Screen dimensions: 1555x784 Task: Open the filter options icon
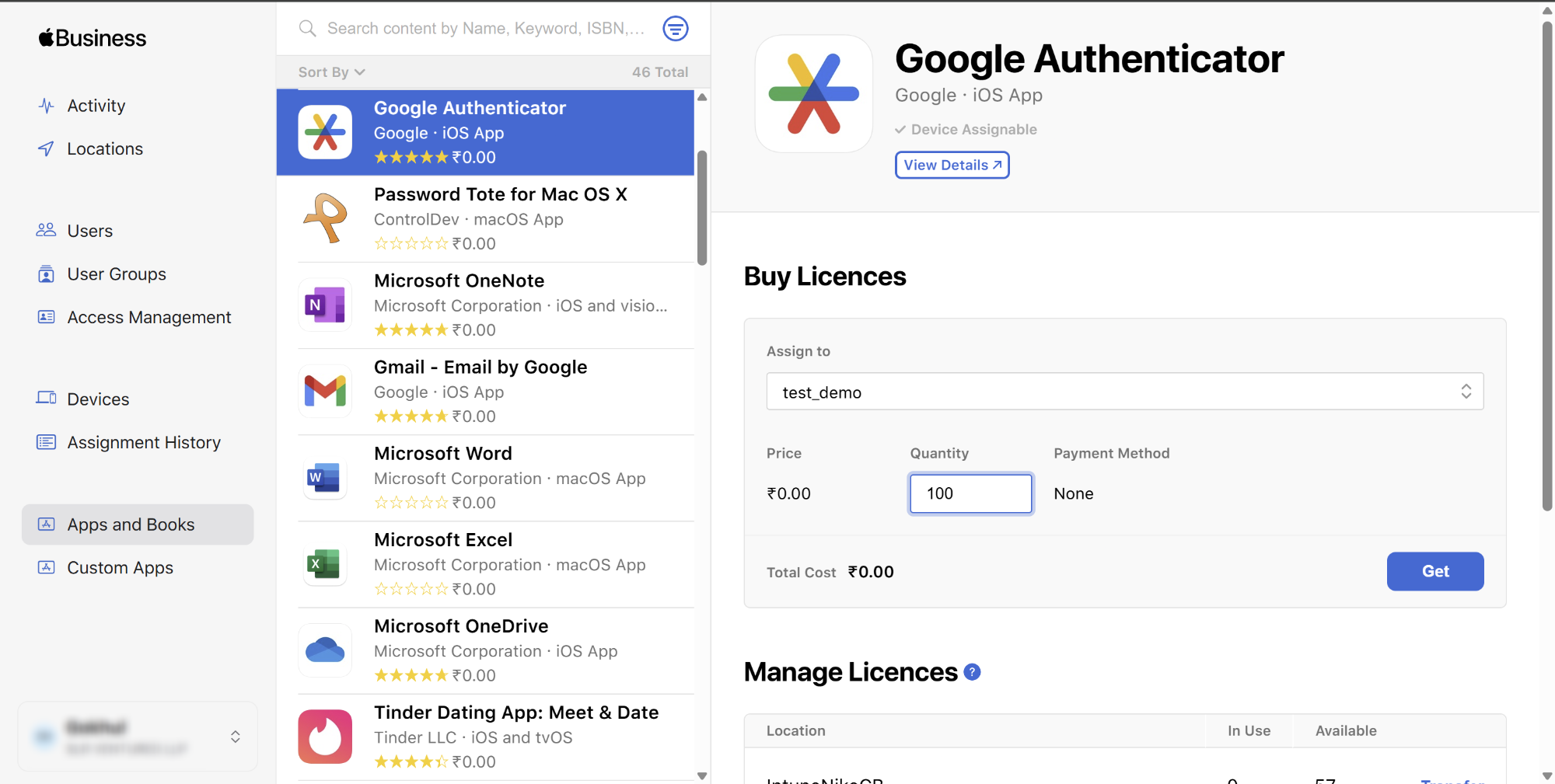tap(676, 29)
